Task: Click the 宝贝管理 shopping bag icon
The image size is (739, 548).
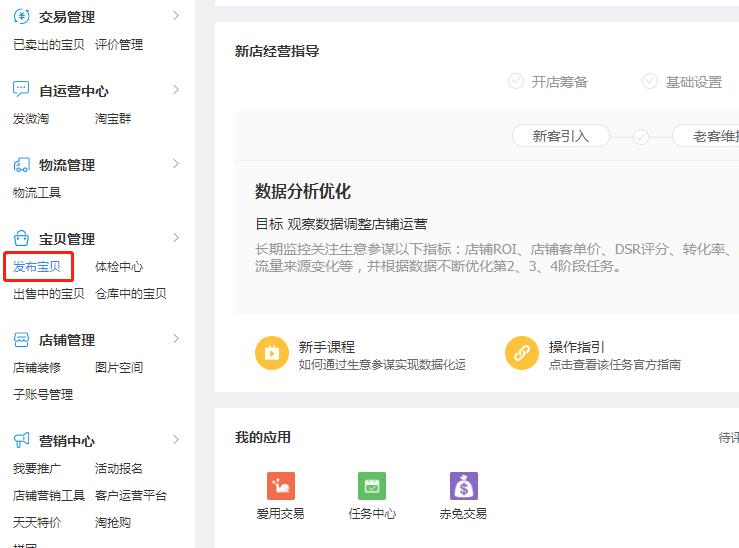Action: click(21, 238)
